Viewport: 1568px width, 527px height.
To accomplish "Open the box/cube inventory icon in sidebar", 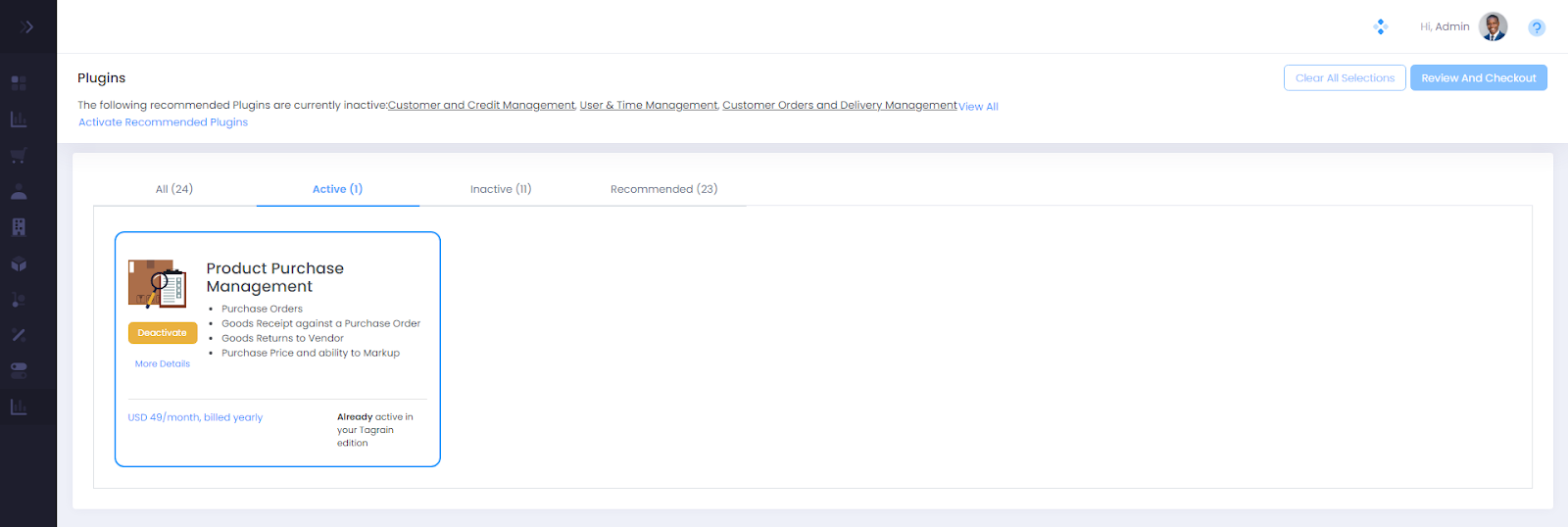I will coord(19,263).
